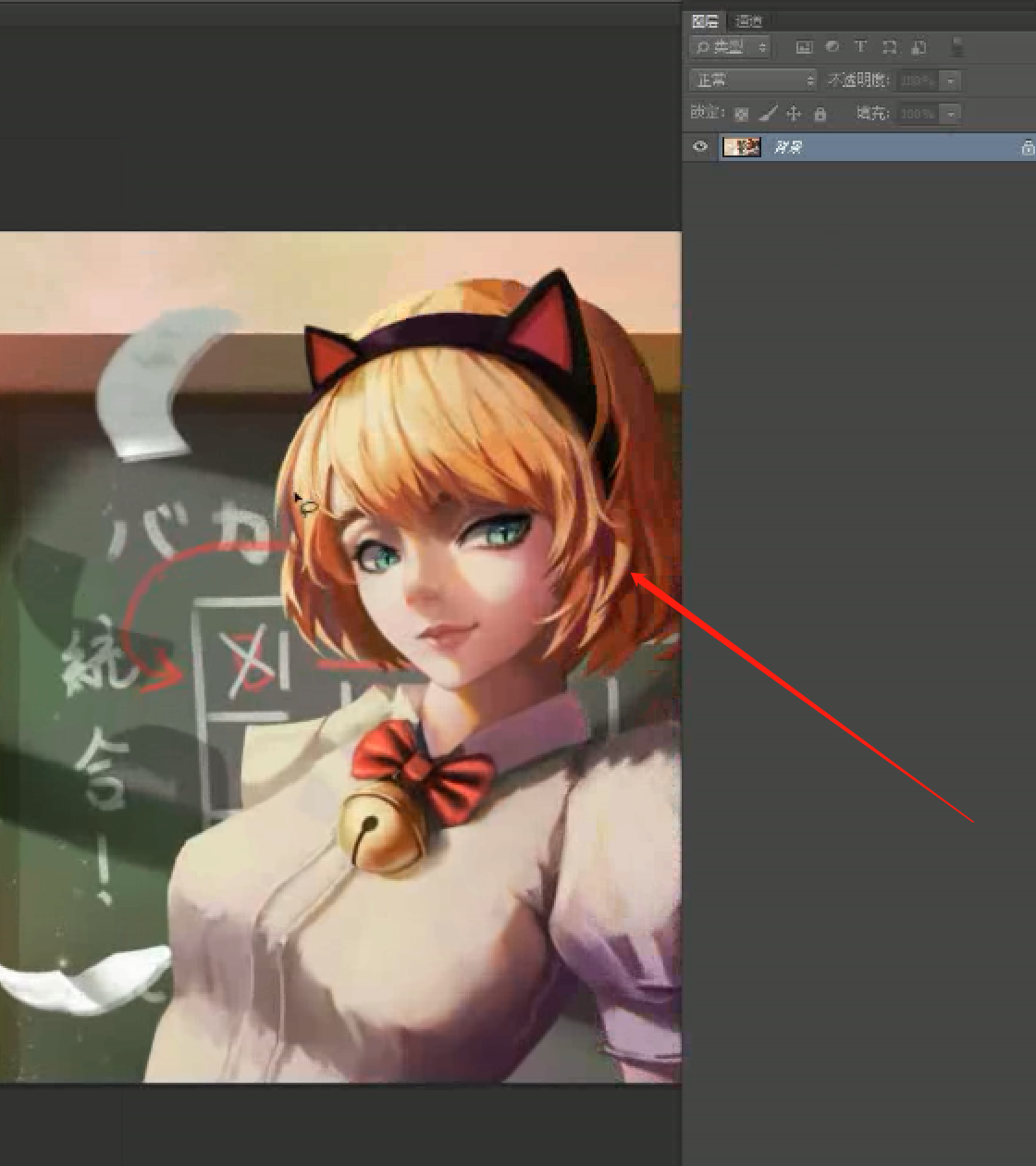The width and height of the screenshot is (1036, 1166).
Task: Open the fill slider dropdown arrow
Action: pyautogui.click(x=950, y=114)
